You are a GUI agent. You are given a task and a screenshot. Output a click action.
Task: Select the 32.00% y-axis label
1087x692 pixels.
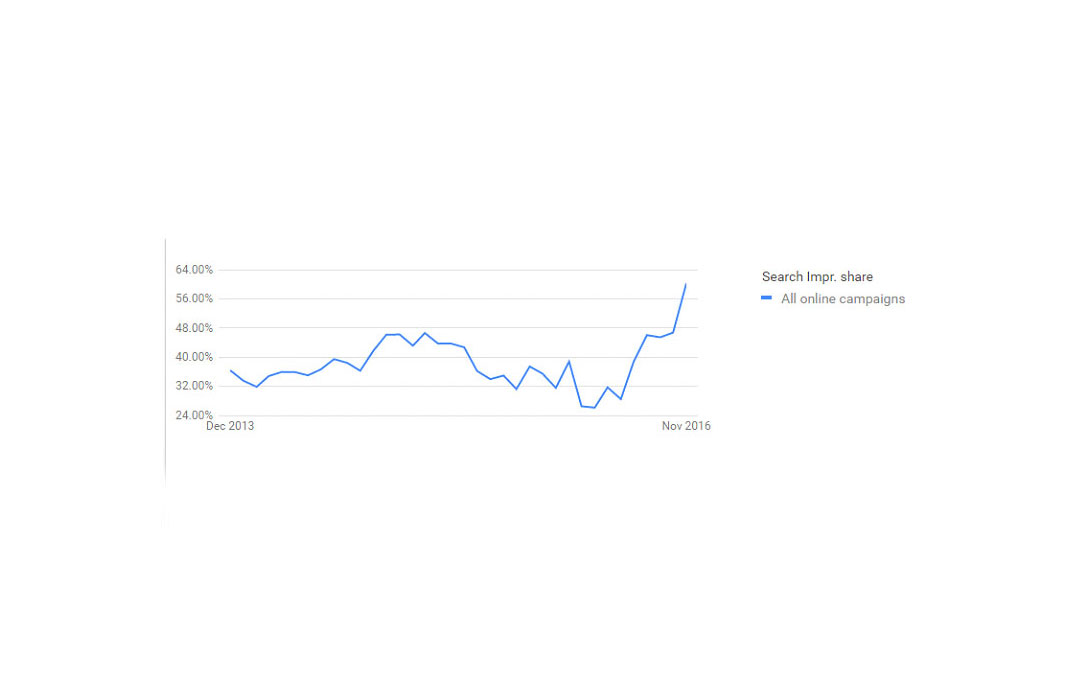pos(194,386)
